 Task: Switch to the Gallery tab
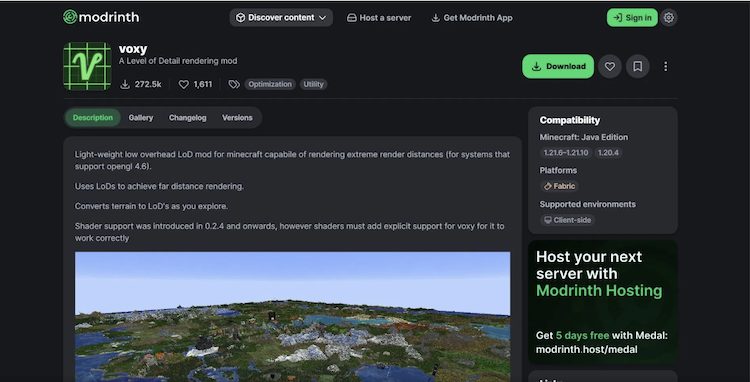pyautogui.click(x=141, y=118)
